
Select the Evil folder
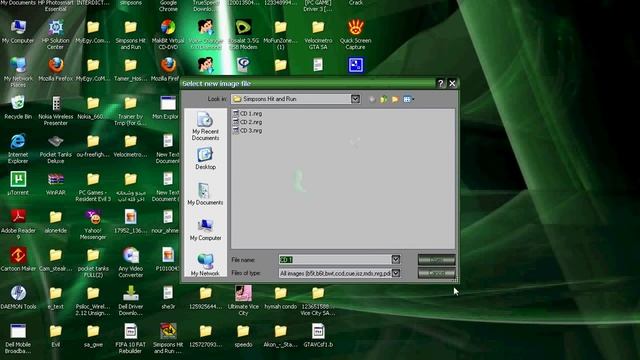pos(56,335)
